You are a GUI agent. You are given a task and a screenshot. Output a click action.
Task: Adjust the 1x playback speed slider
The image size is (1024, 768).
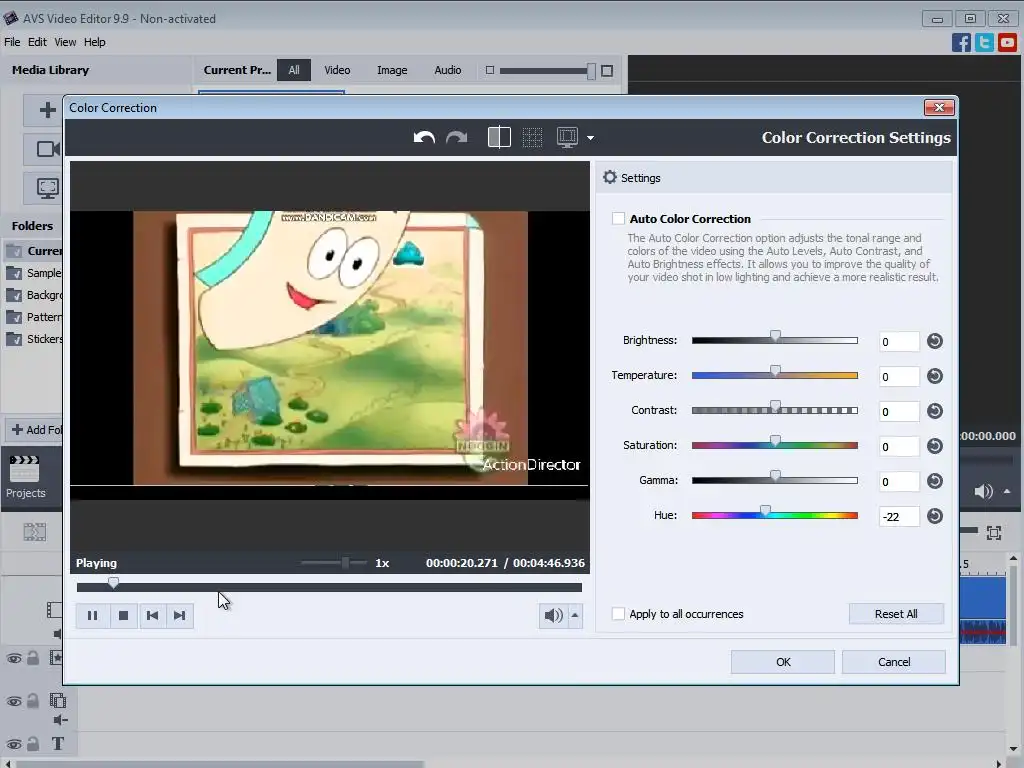[345, 563]
